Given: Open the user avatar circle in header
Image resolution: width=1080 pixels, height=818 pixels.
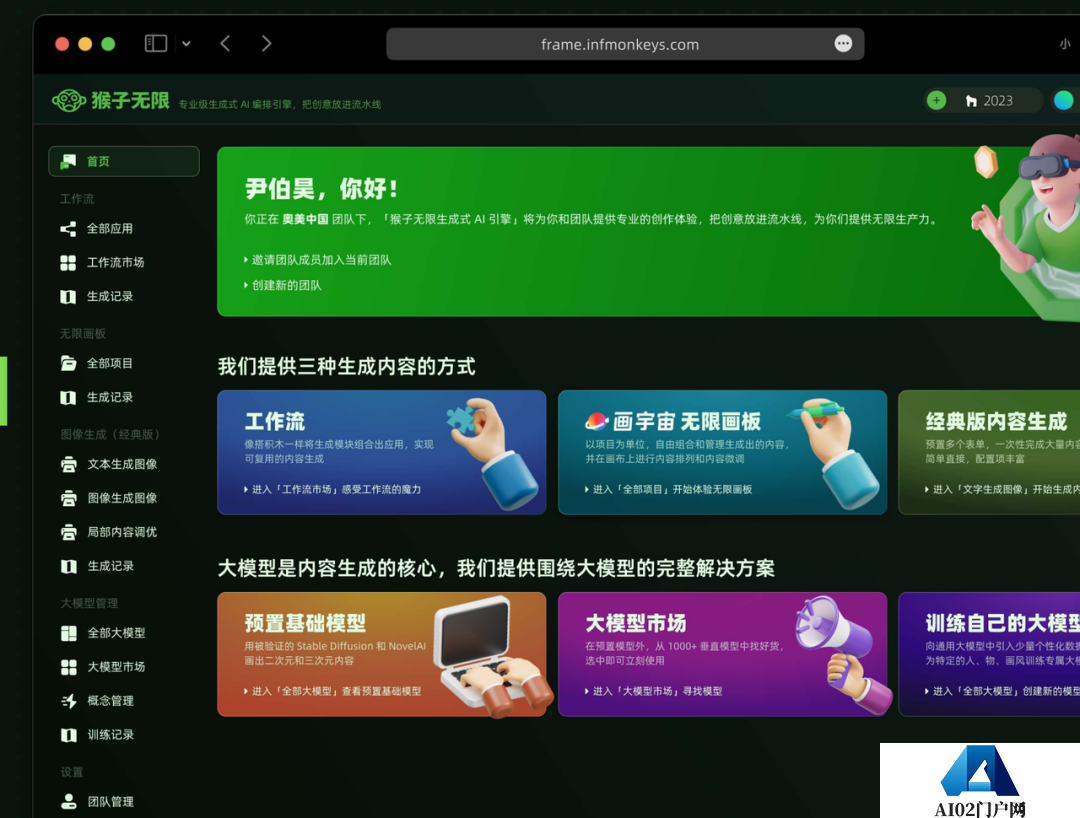Looking at the screenshot, I should point(1063,101).
